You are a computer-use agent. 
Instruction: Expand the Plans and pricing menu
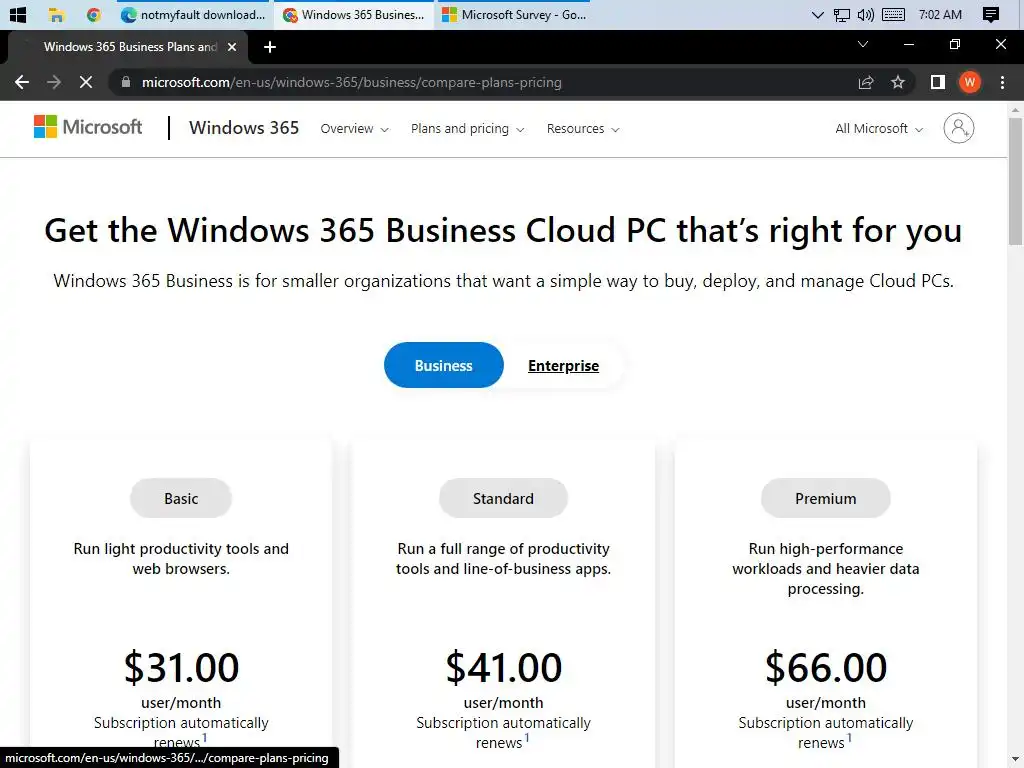point(468,129)
